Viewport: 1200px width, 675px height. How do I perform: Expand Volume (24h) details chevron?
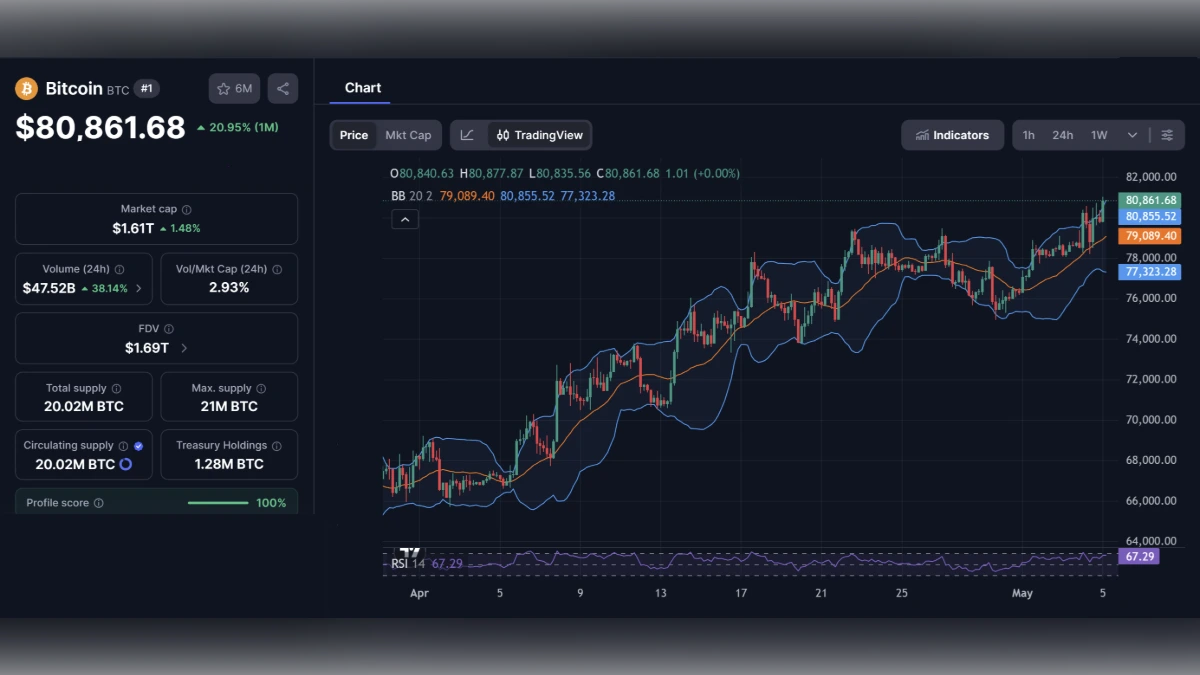click(x=139, y=289)
